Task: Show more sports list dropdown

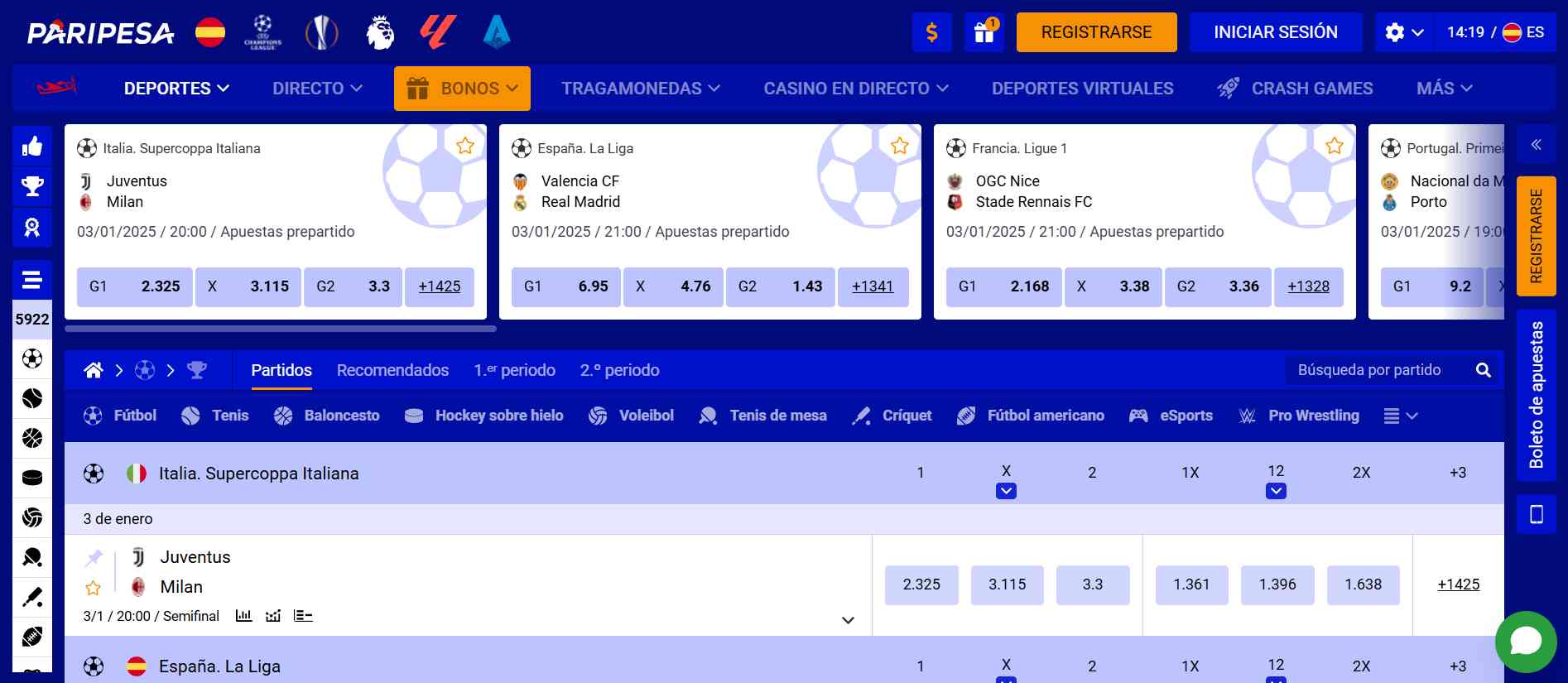Action: click(x=1401, y=416)
